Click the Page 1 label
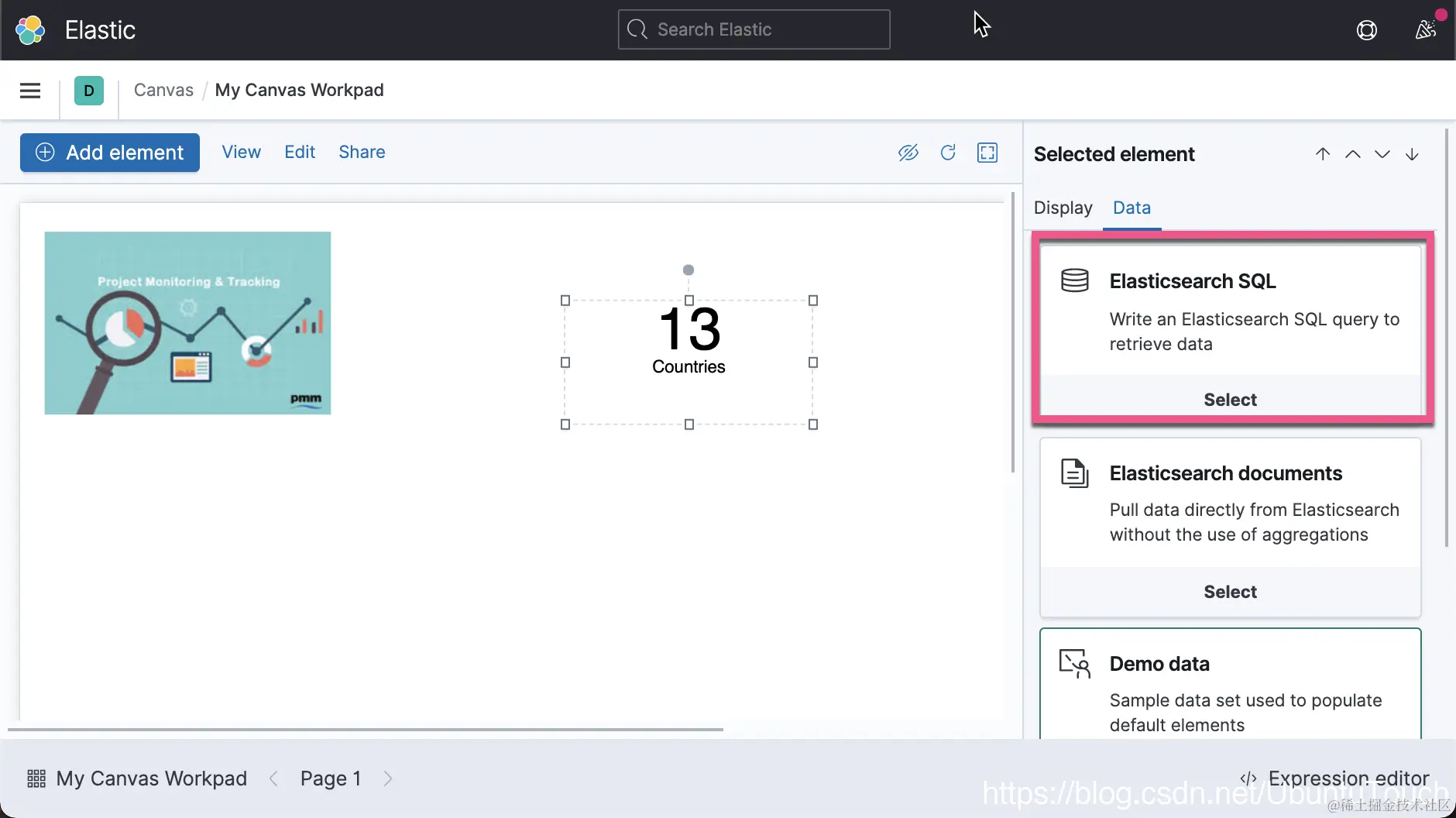 pos(331,778)
